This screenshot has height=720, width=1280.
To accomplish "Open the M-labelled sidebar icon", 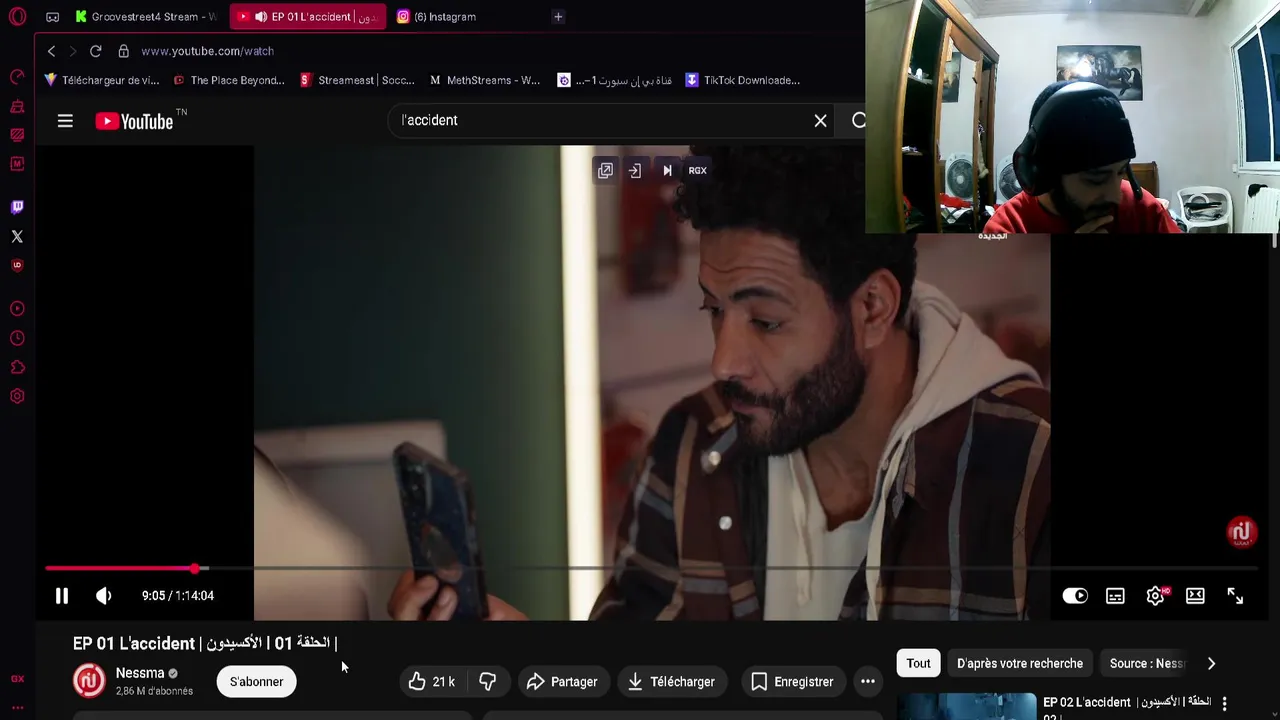I will tap(17, 164).
